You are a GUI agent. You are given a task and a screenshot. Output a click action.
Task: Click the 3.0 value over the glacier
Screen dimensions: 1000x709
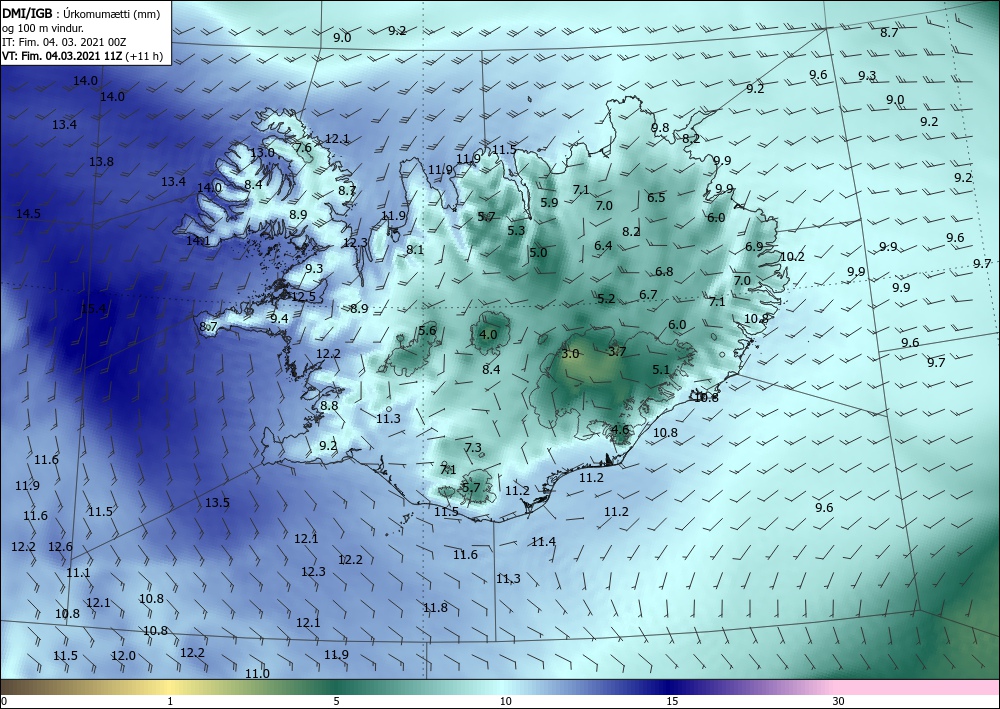click(570, 353)
